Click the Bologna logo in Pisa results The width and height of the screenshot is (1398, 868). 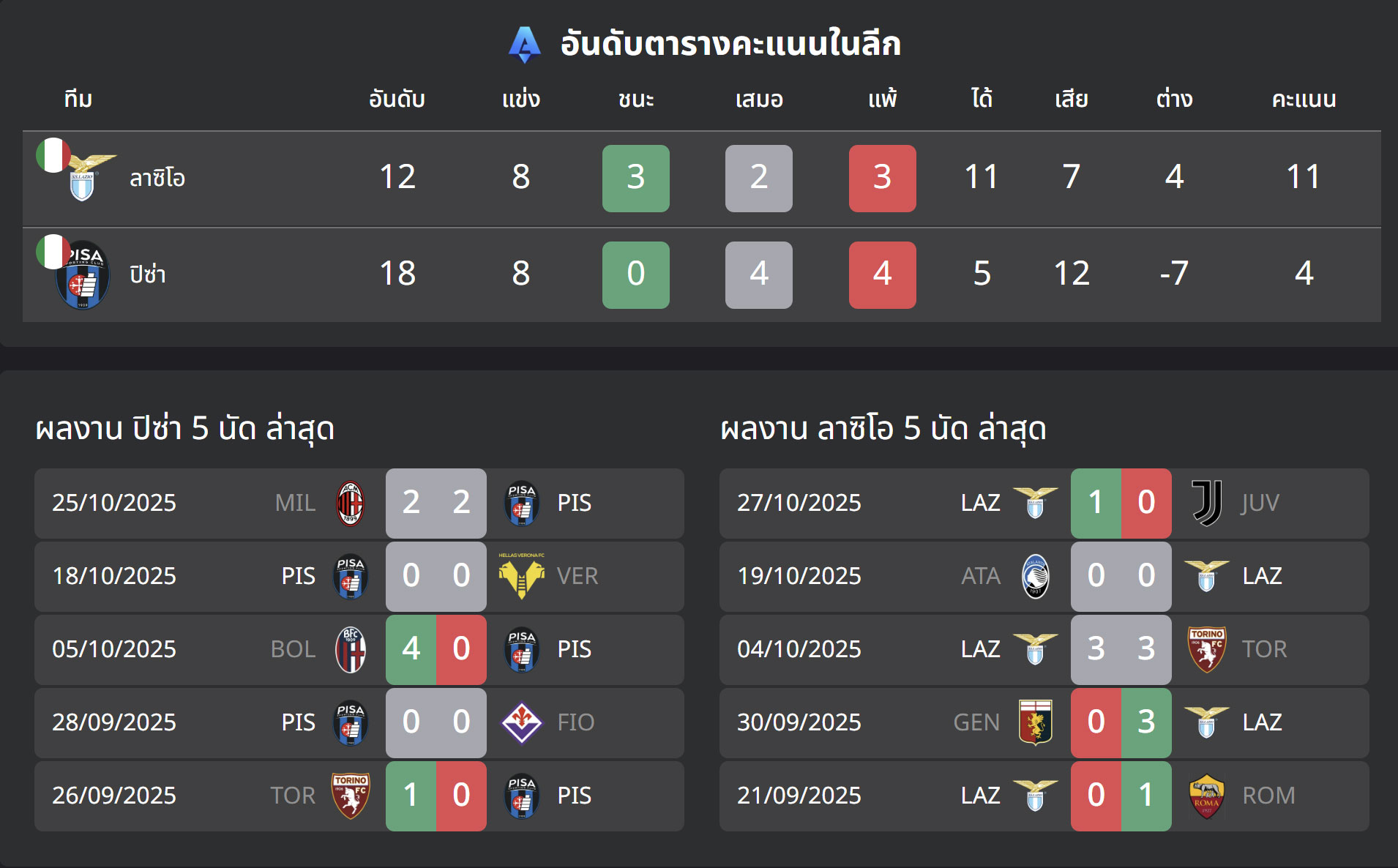[350, 649]
